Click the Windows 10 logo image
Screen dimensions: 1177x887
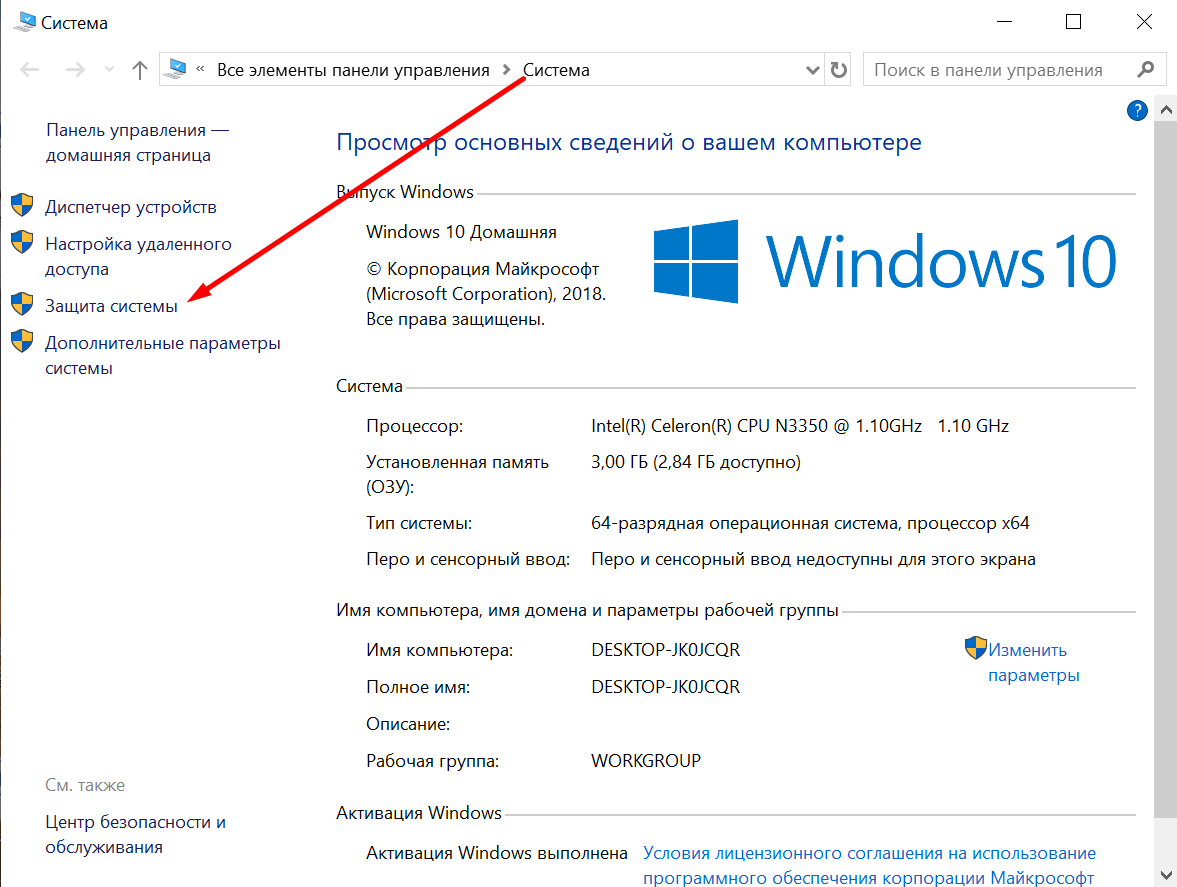tap(884, 261)
